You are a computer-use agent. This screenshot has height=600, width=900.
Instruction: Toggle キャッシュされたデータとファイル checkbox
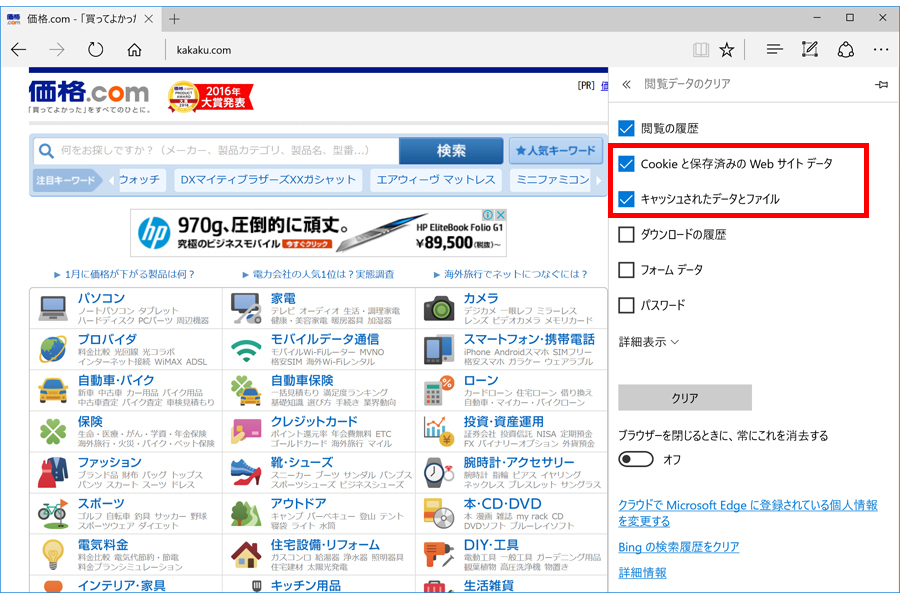(626, 199)
